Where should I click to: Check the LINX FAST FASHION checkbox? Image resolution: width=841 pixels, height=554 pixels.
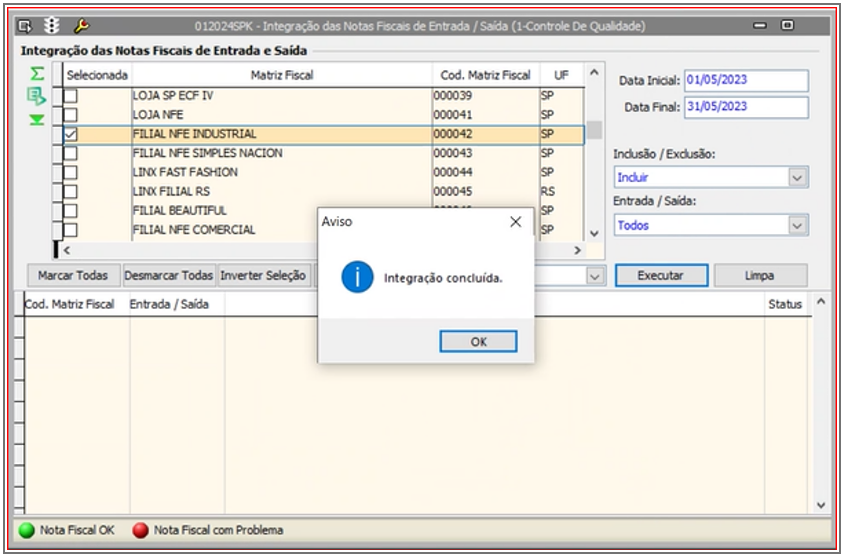coord(70,172)
